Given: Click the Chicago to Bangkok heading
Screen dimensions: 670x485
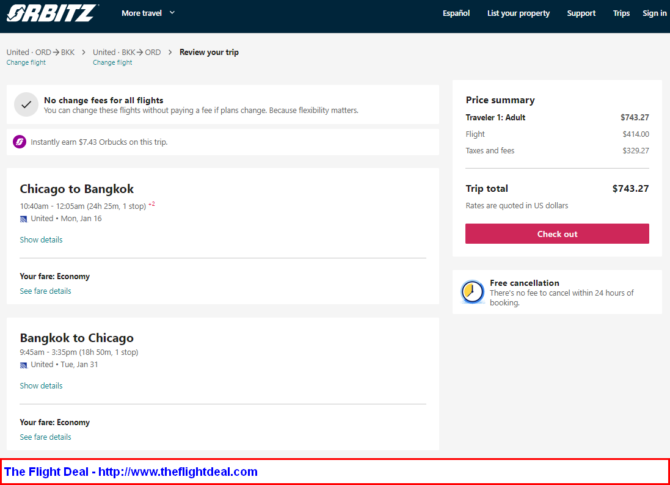Looking at the screenshot, I should pos(76,189).
